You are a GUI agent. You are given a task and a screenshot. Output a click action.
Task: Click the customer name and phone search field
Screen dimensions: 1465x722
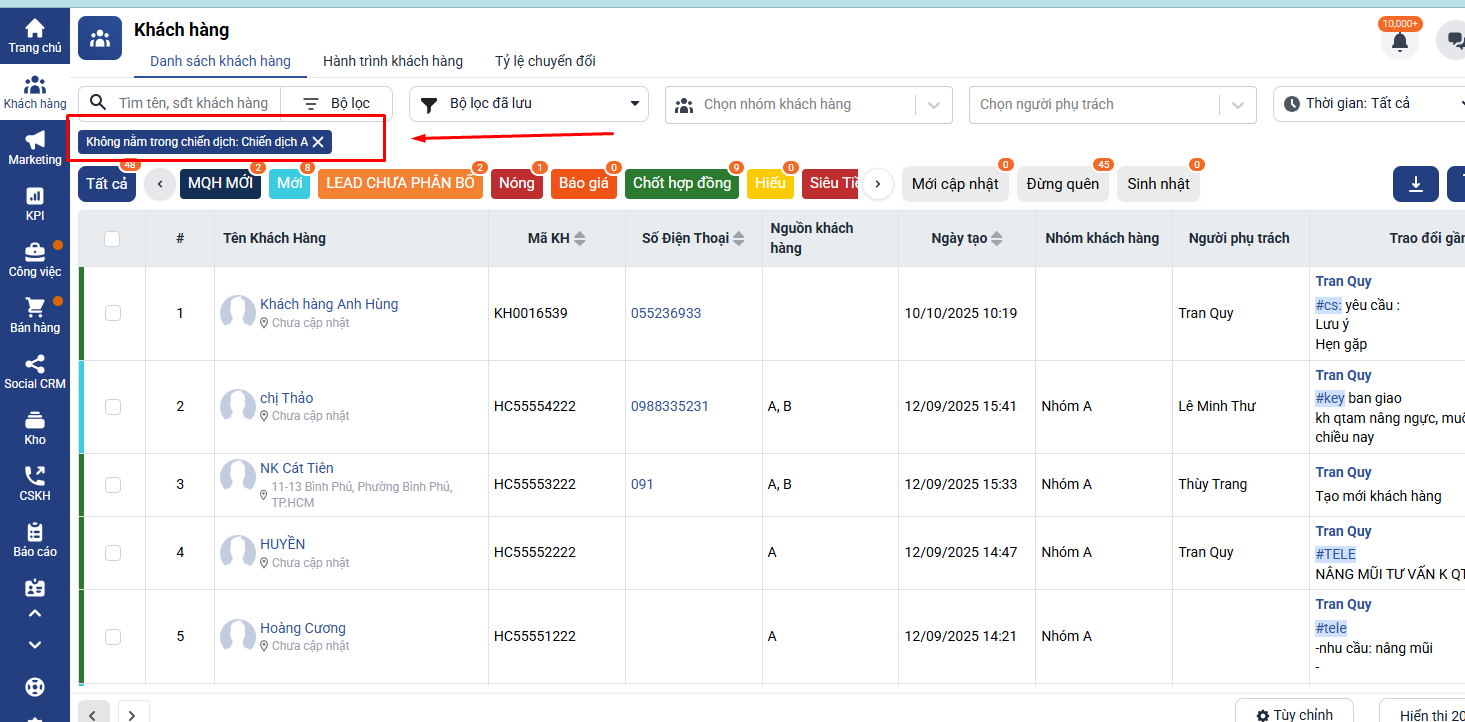(x=192, y=104)
